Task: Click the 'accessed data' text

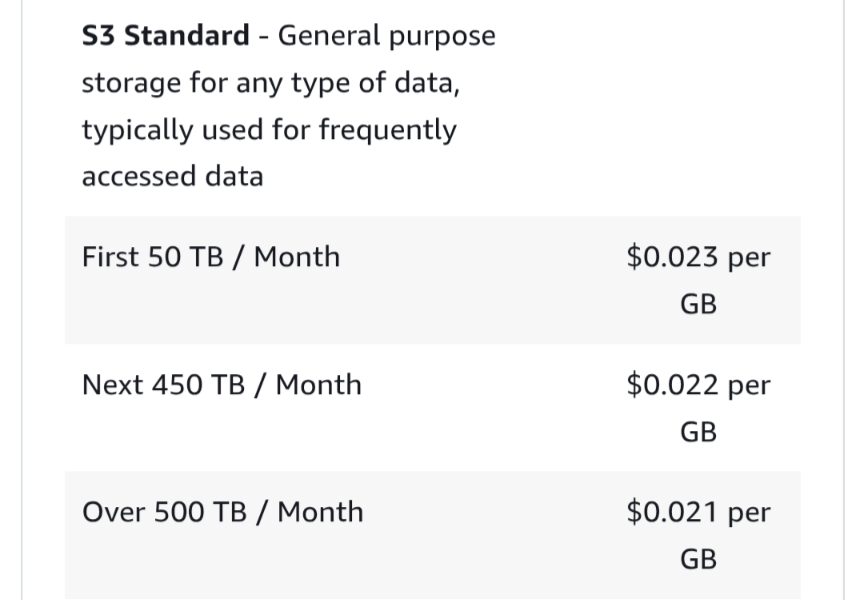Action: [172, 177]
